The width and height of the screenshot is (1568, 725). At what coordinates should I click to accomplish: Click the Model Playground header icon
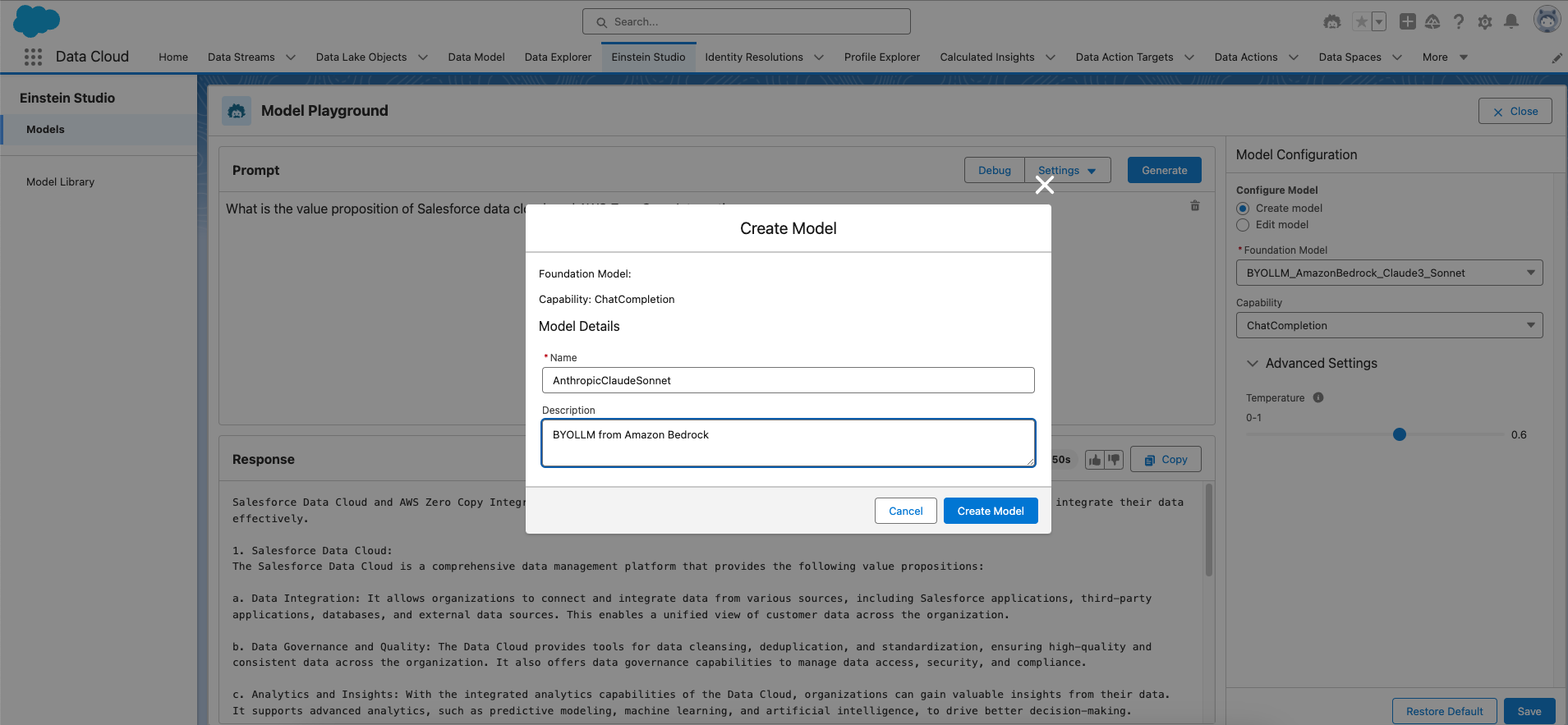coord(237,111)
